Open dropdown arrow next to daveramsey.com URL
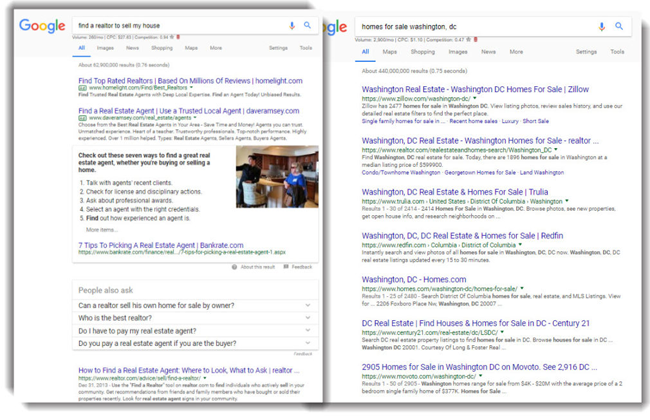 pos(195,118)
